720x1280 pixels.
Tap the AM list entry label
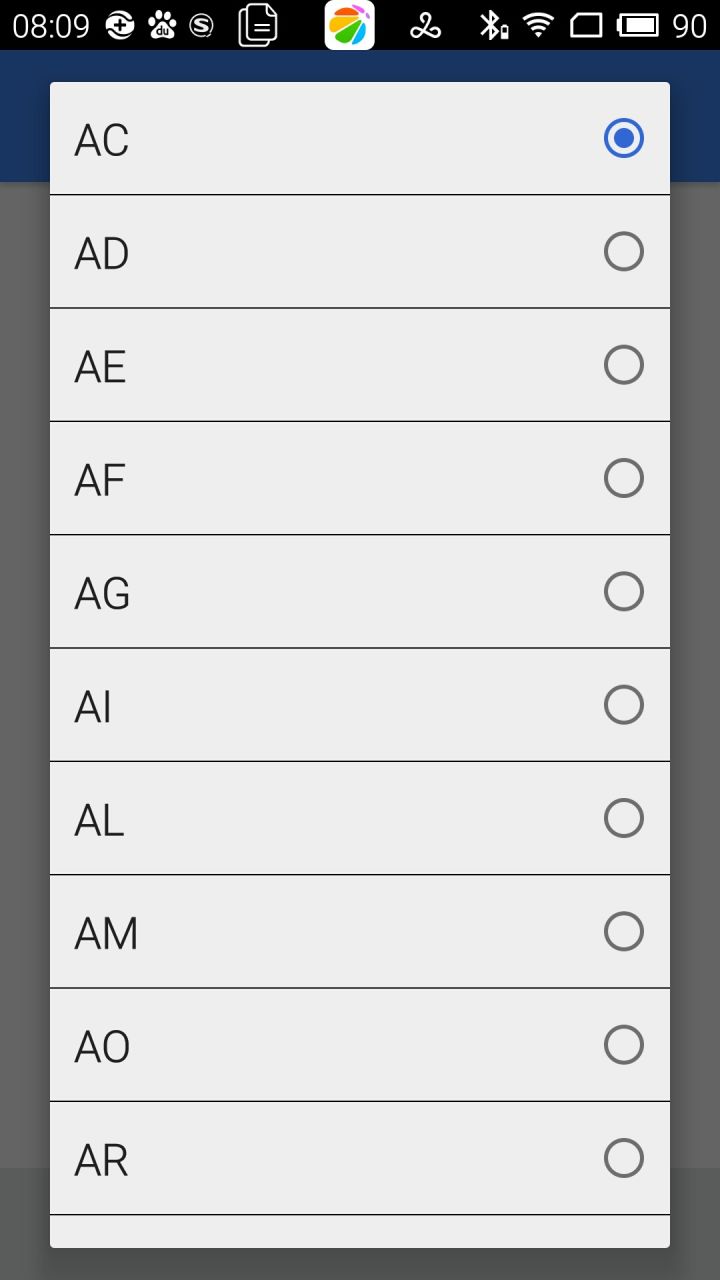[106, 934]
